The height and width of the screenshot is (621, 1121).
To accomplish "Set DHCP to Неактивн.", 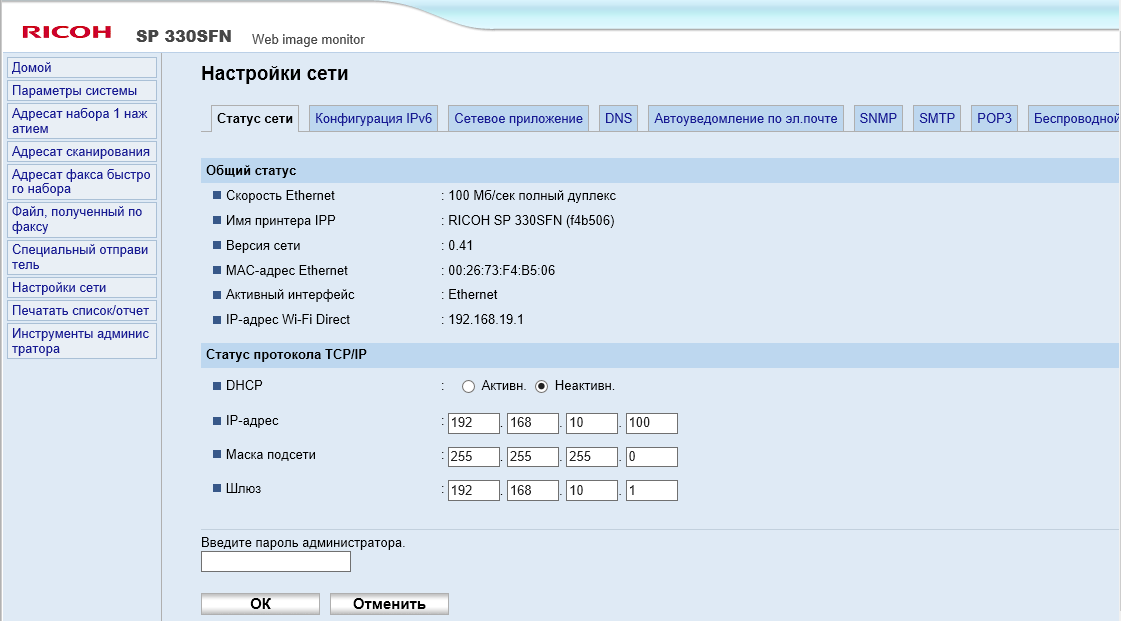I will [x=542, y=387].
